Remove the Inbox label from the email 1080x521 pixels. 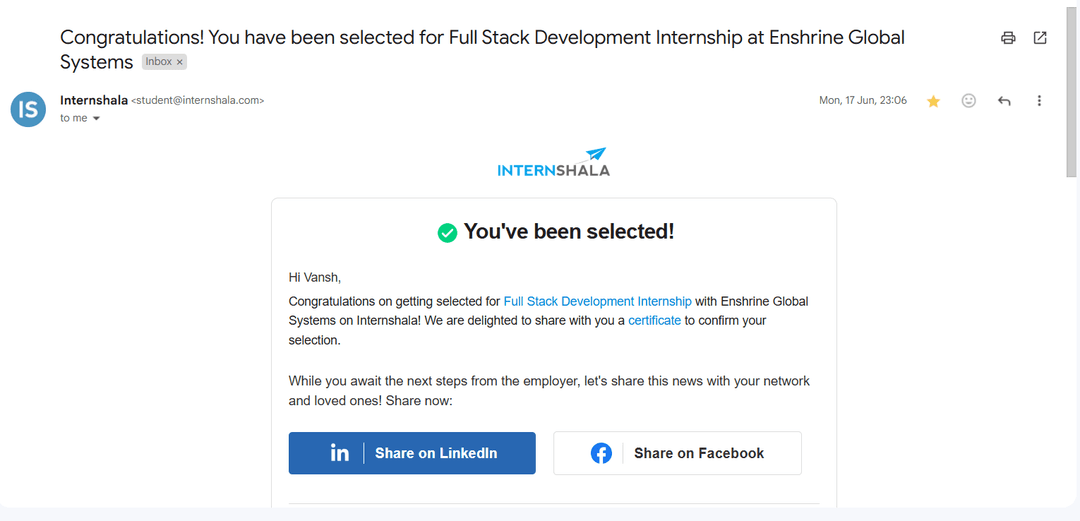pyautogui.click(x=180, y=62)
